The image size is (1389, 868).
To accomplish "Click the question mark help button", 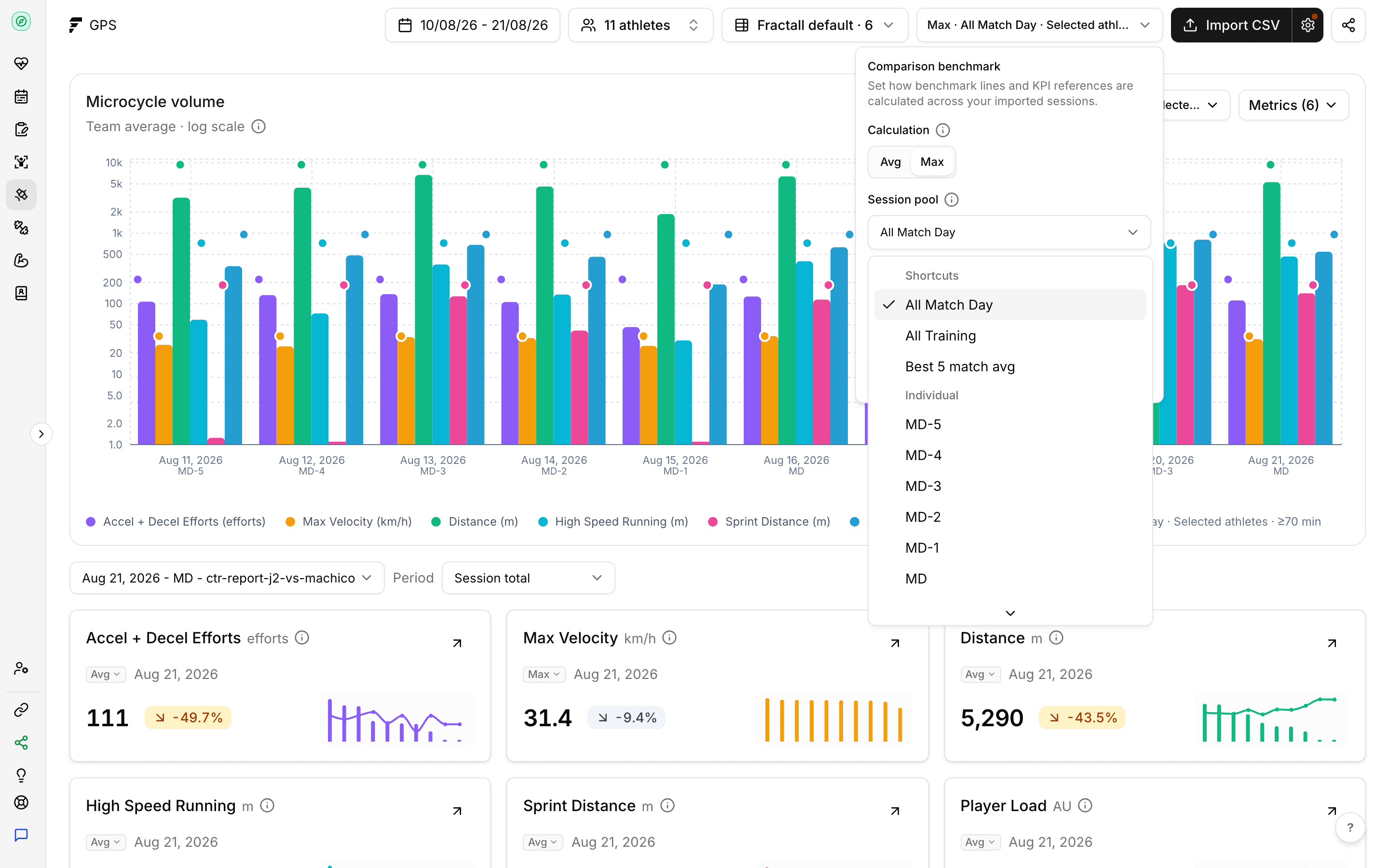I will [x=1350, y=828].
